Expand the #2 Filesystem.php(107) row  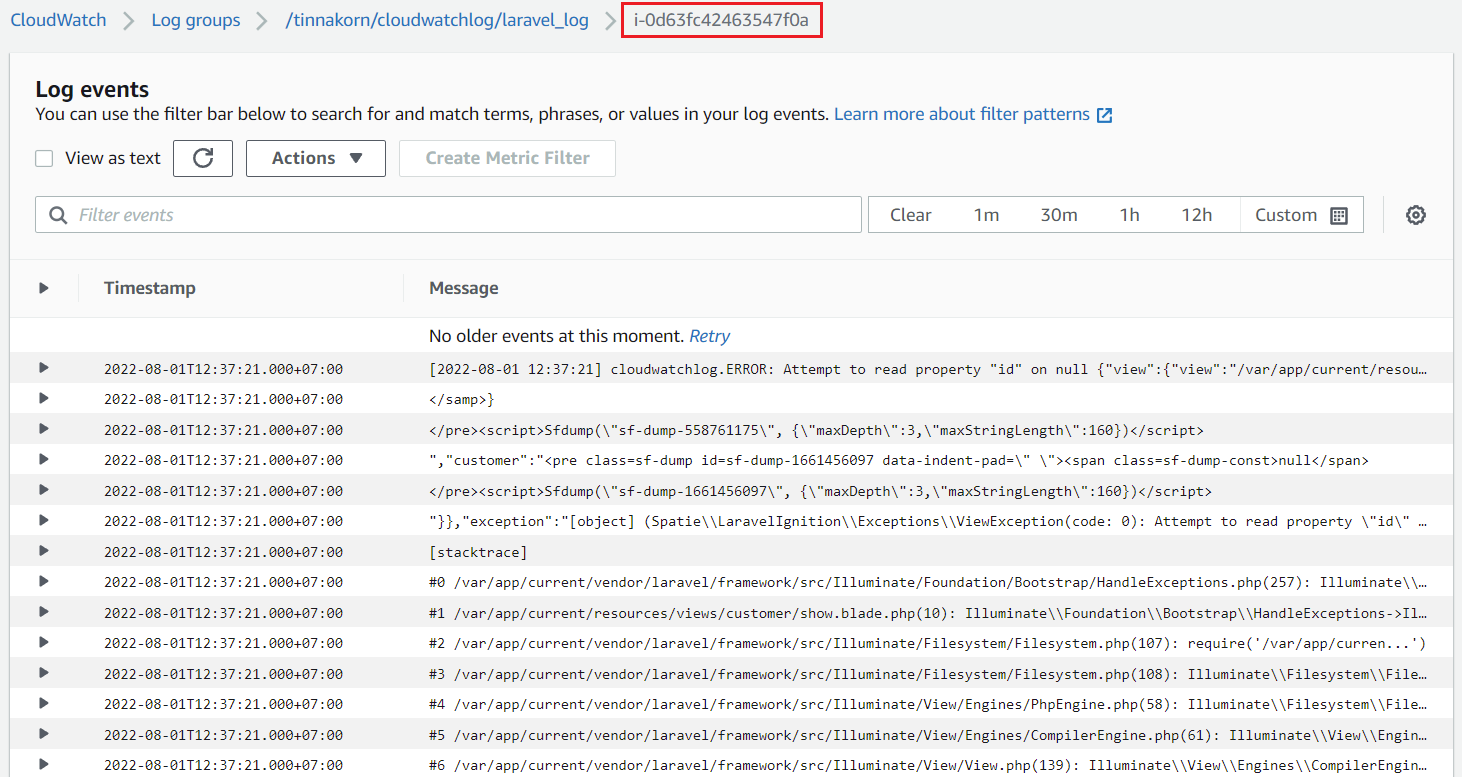coord(44,642)
